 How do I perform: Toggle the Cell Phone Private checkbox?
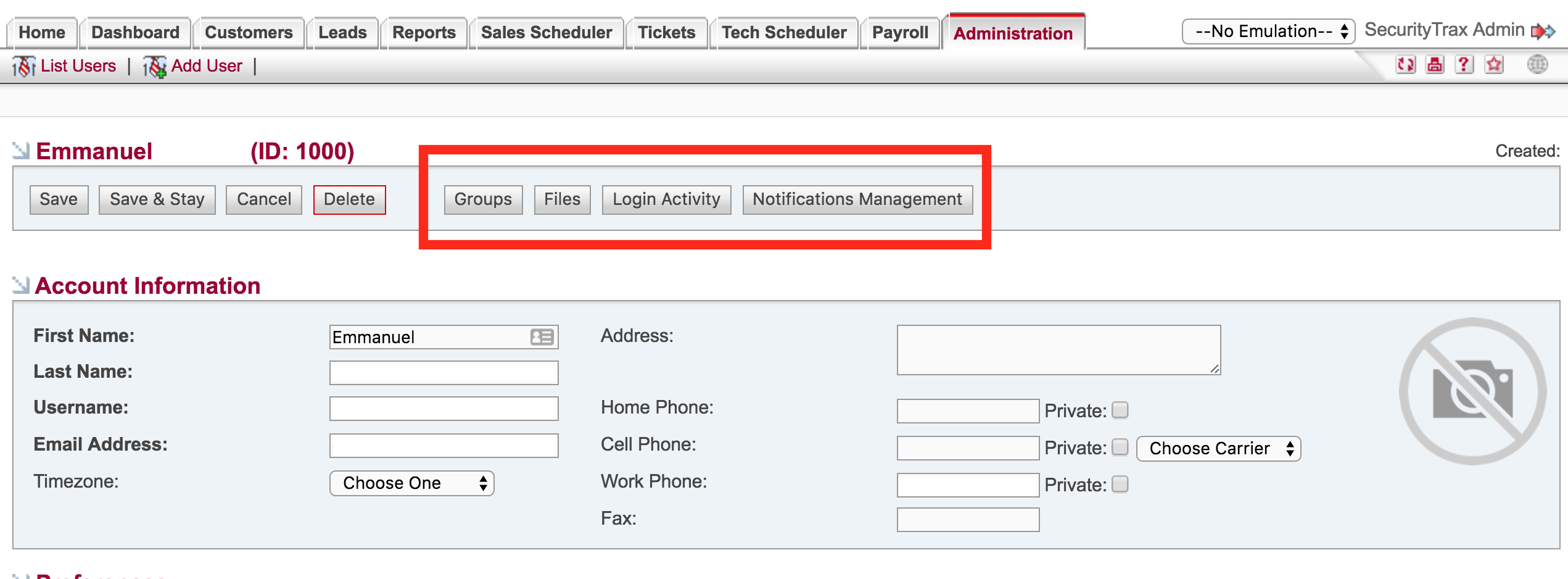pos(1120,448)
